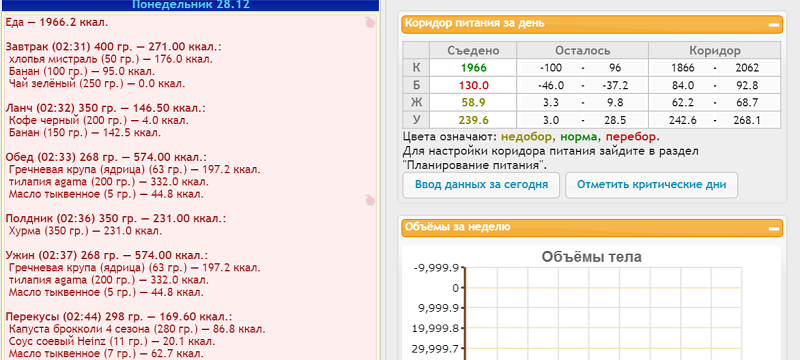Screen dimensions: 800x360
Task: Click the hand icon next to the Обед section
Action: [370, 200]
